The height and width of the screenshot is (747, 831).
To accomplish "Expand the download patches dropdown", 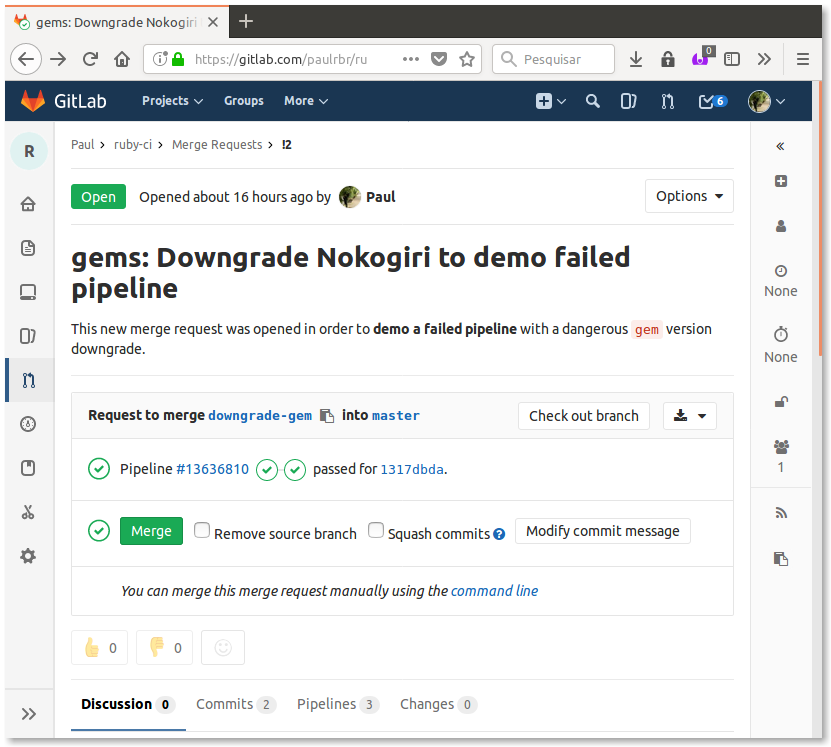I will (x=689, y=416).
